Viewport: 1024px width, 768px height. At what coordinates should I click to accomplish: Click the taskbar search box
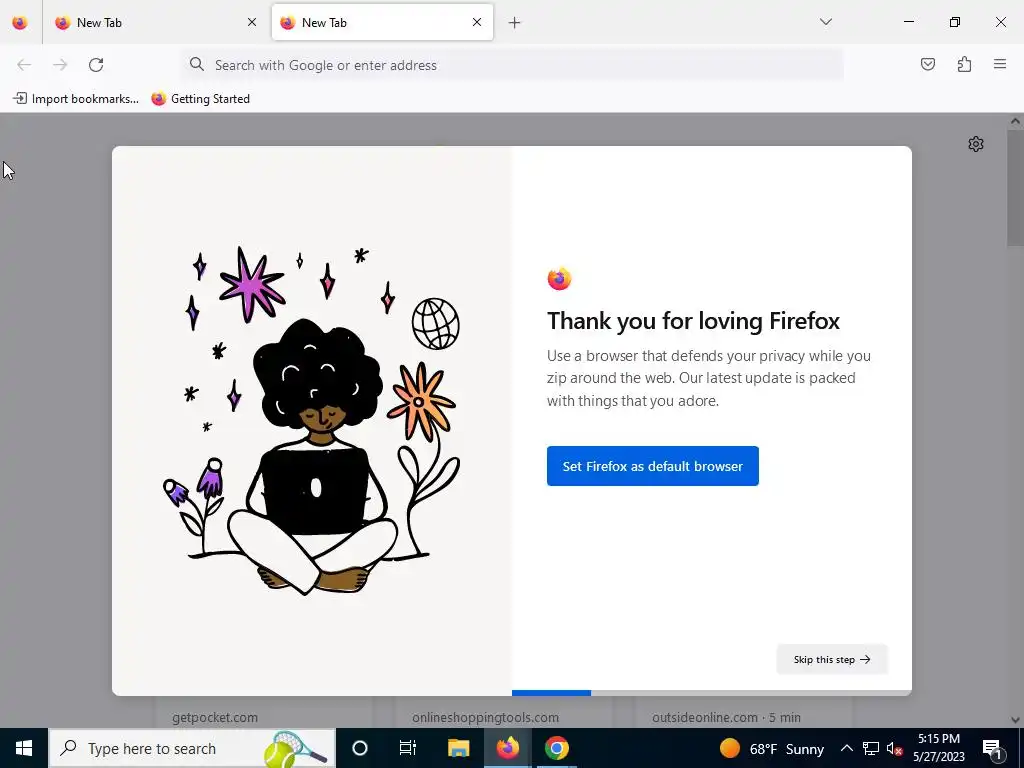[x=192, y=748]
